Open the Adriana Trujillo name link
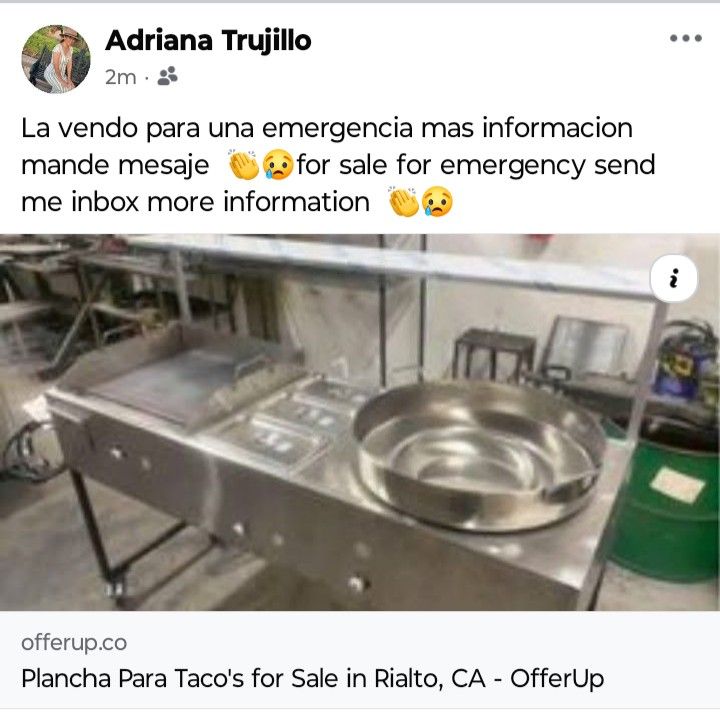This screenshot has height=717, width=720. tap(208, 40)
